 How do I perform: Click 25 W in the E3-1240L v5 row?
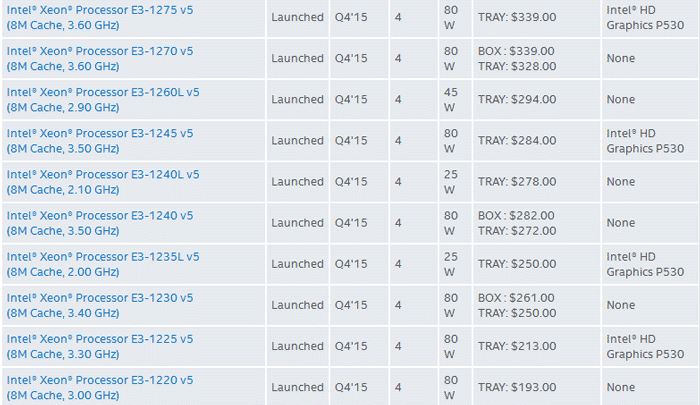pos(451,182)
